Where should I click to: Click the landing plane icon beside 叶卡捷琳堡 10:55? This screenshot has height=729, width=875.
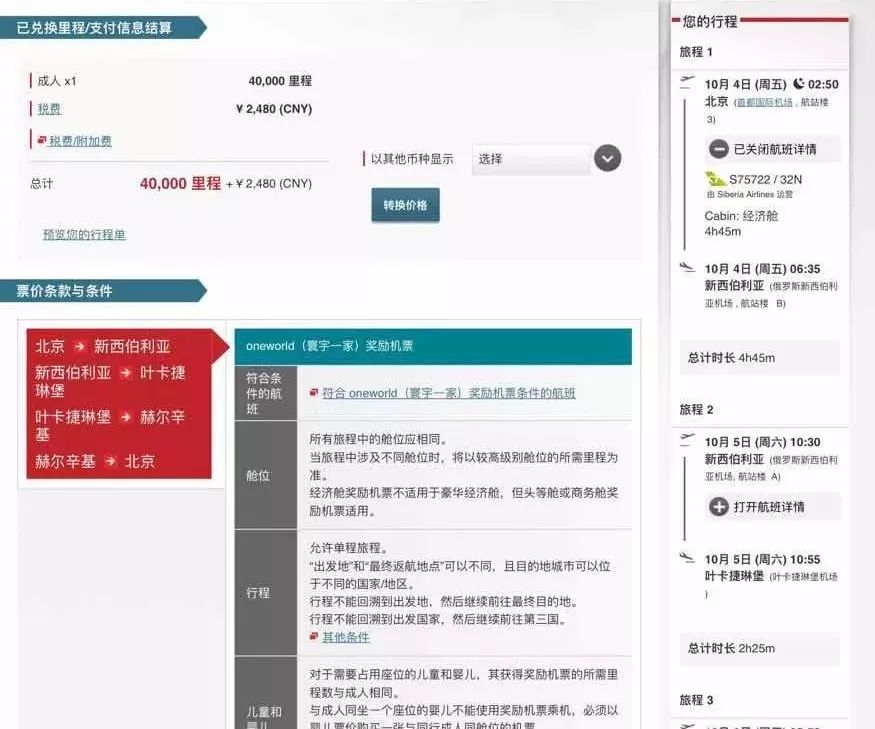[x=686, y=556]
